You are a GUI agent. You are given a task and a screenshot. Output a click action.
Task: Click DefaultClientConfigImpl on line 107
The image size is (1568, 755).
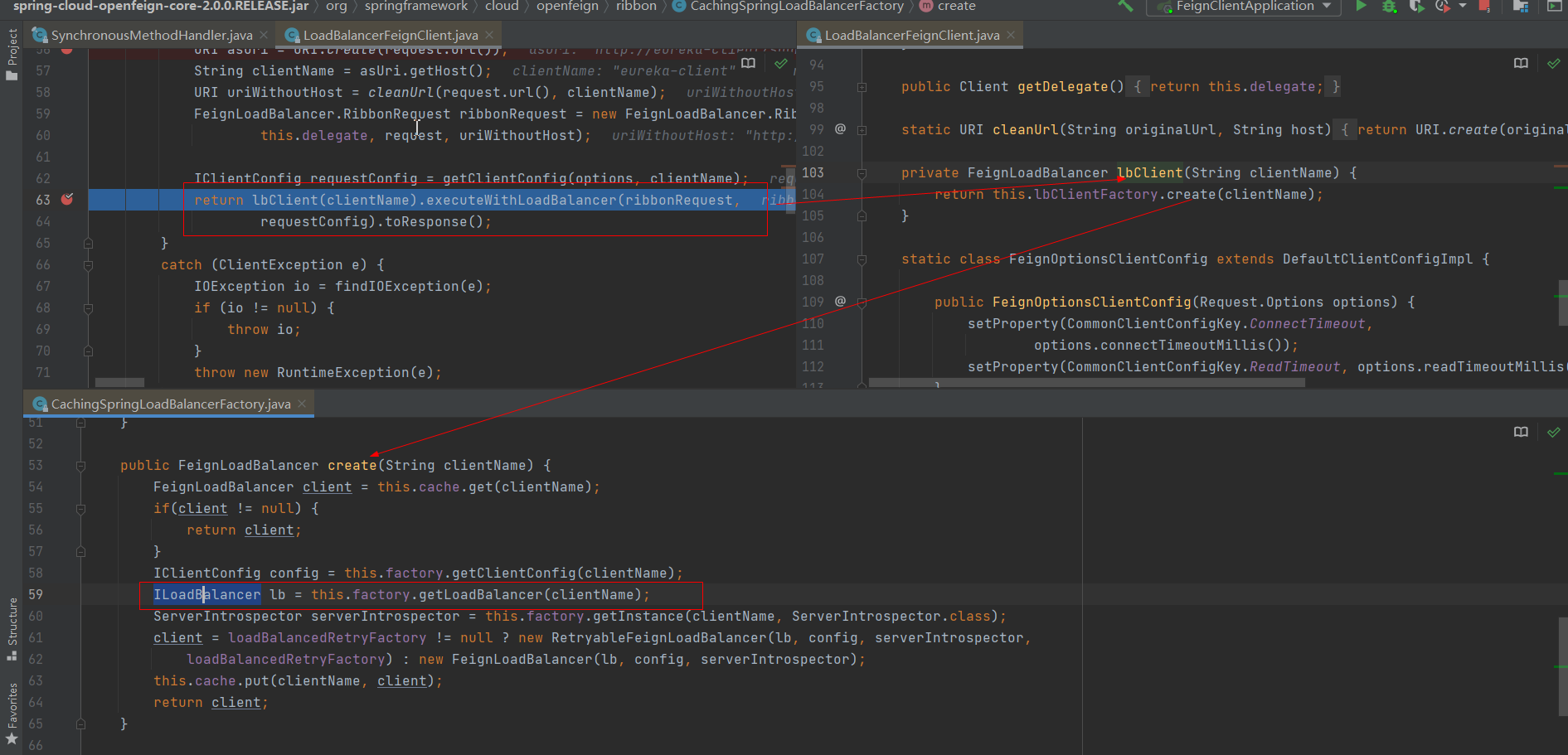tap(1377, 259)
